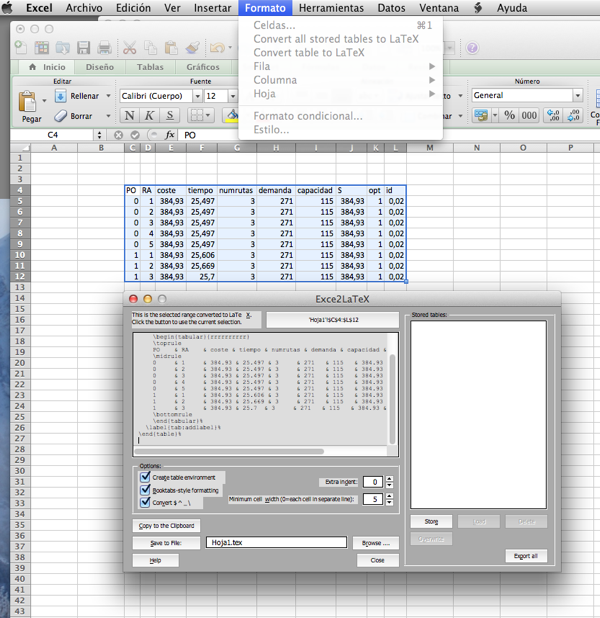Click the Open file folder icon
Image resolution: width=600 pixels, height=618 pixels.
[x=62, y=48]
